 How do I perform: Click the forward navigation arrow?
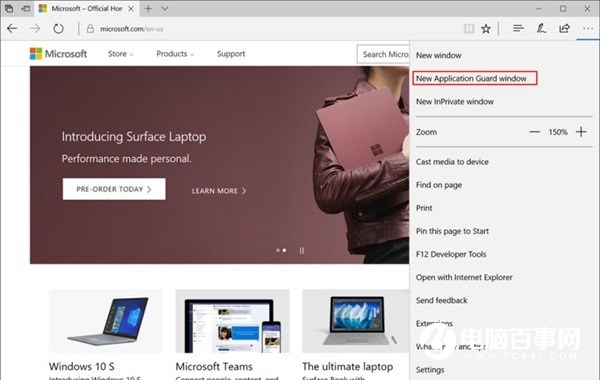click(x=35, y=28)
